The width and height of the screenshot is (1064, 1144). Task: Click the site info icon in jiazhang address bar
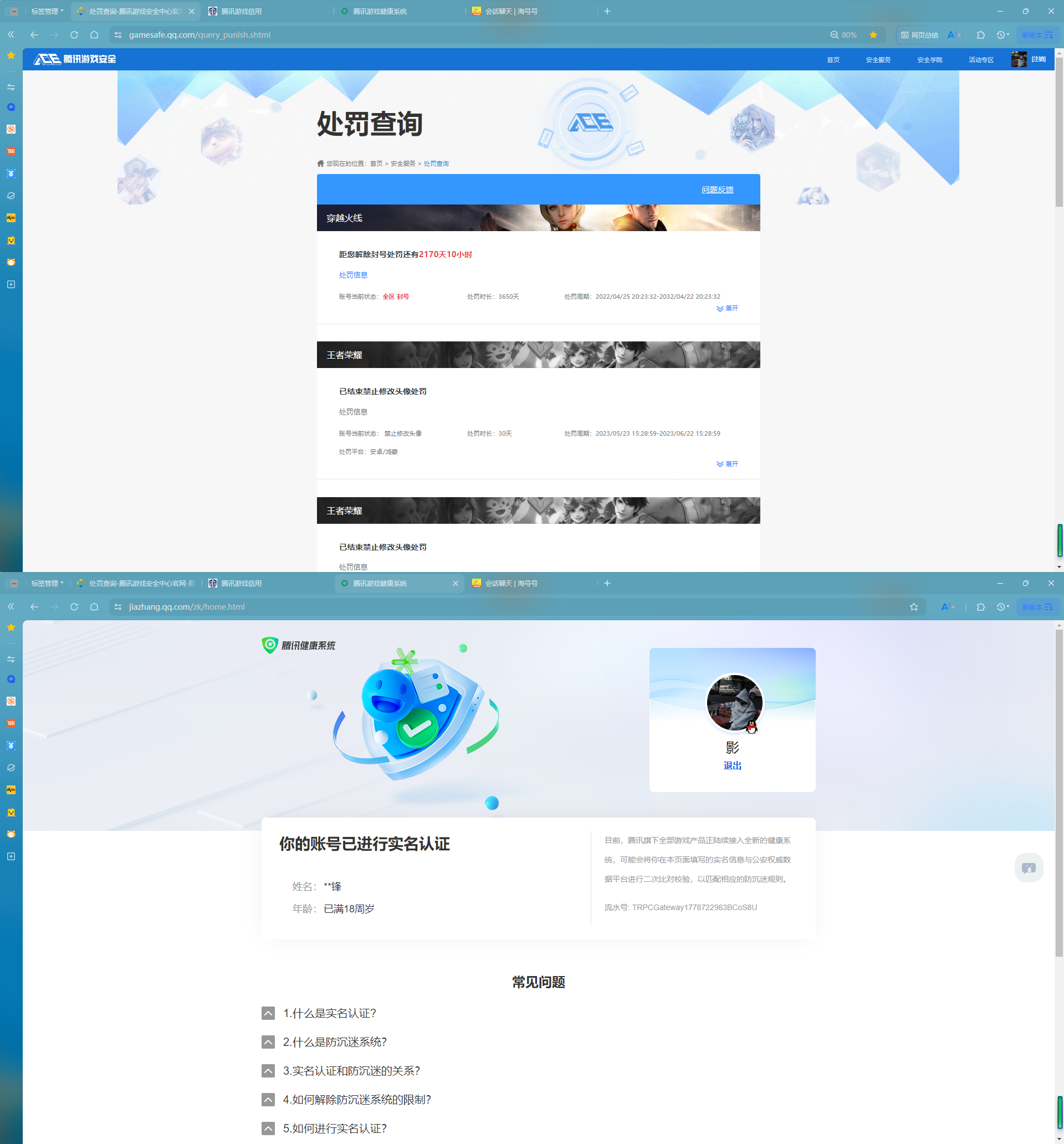coord(118,606)
